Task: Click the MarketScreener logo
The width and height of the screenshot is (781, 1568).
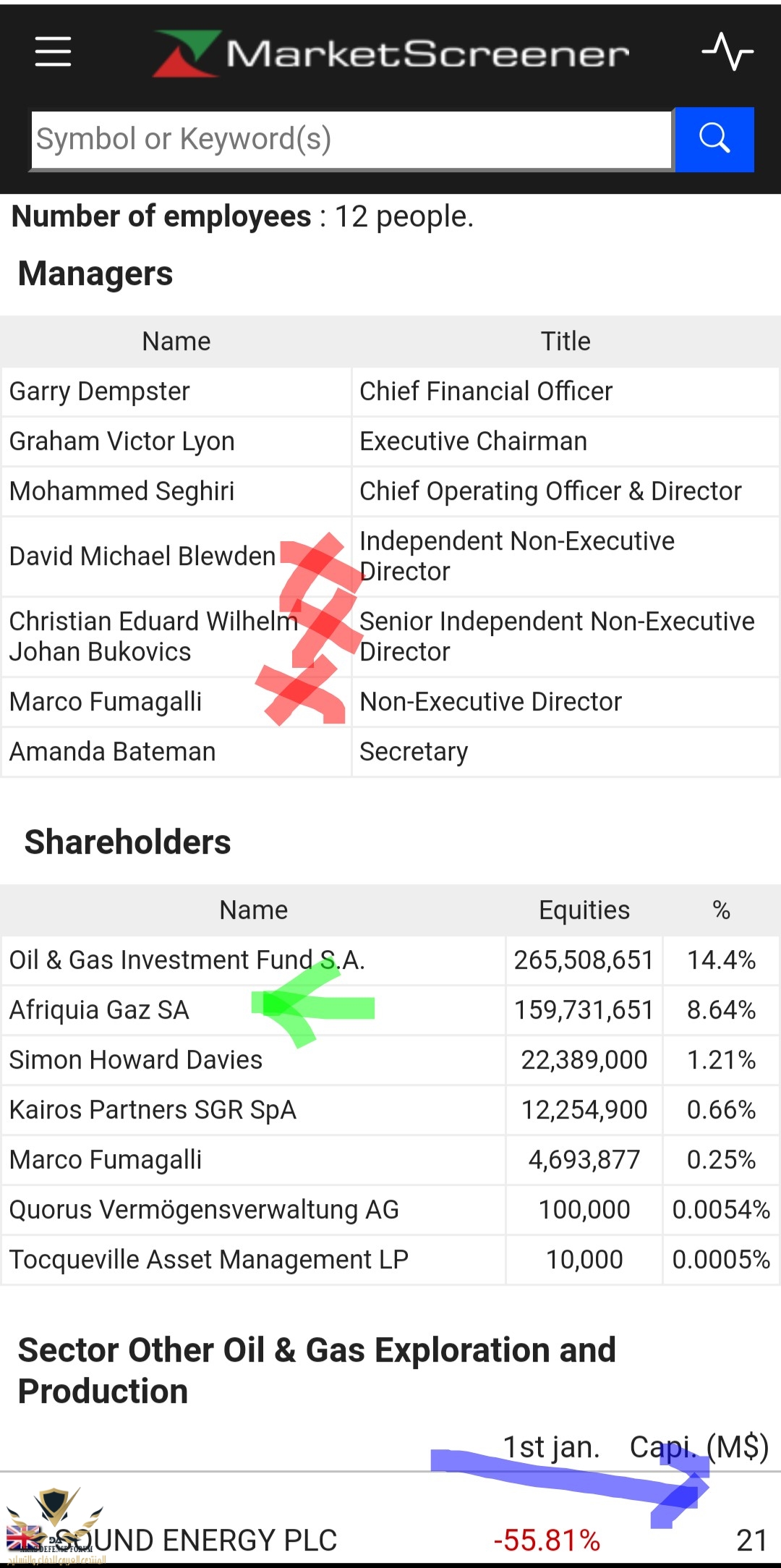Action: (391, 54)
